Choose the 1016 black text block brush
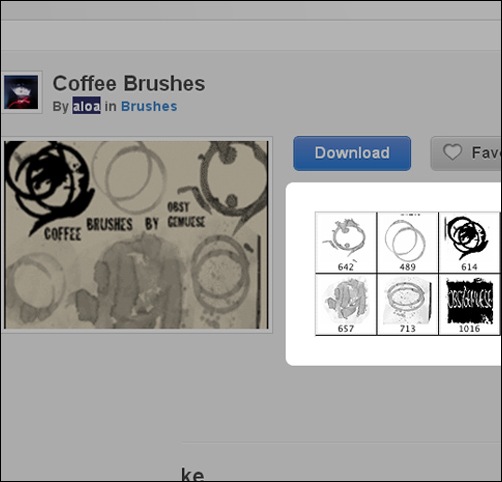Image resolution: width=502 pixels, height=482 pixels. click(x=469, y=304)
